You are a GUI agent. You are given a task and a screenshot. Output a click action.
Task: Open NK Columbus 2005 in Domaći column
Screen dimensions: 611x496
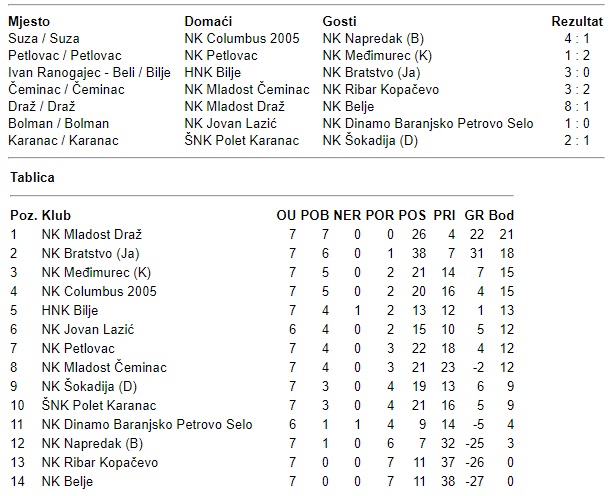tap(241, 38)
